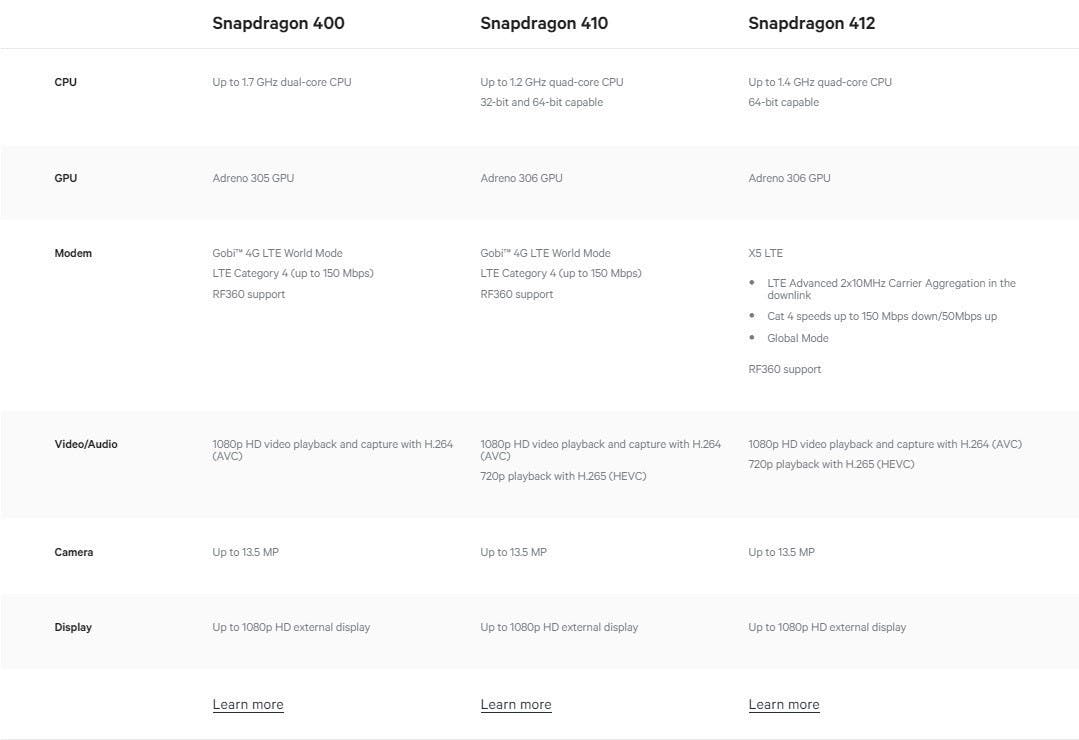Click the LTE Advanced Carrier Aggregation bullet

(x=891, y=289)
